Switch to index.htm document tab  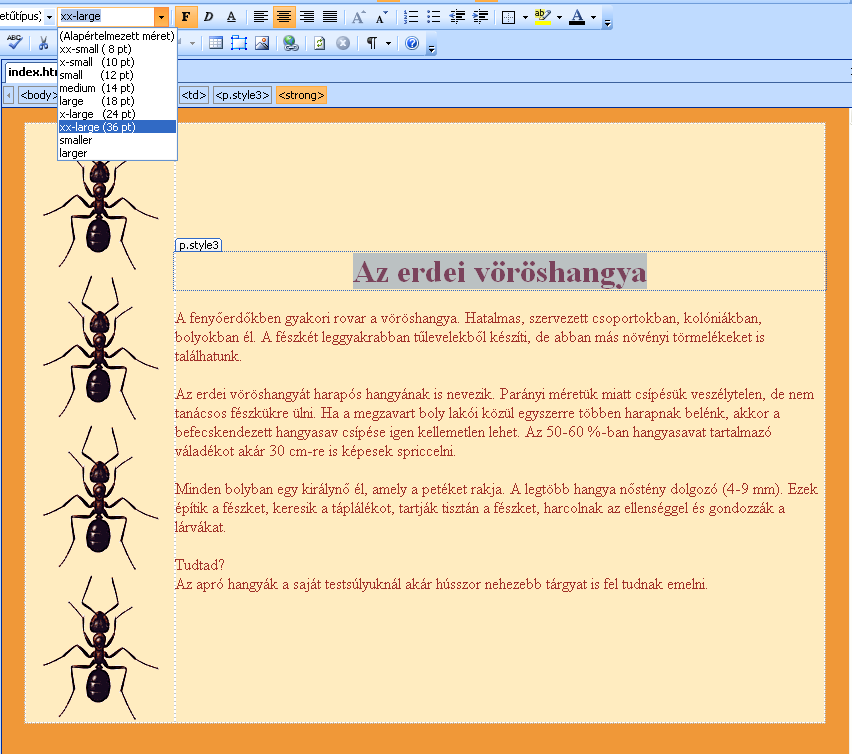click(32, 72)
